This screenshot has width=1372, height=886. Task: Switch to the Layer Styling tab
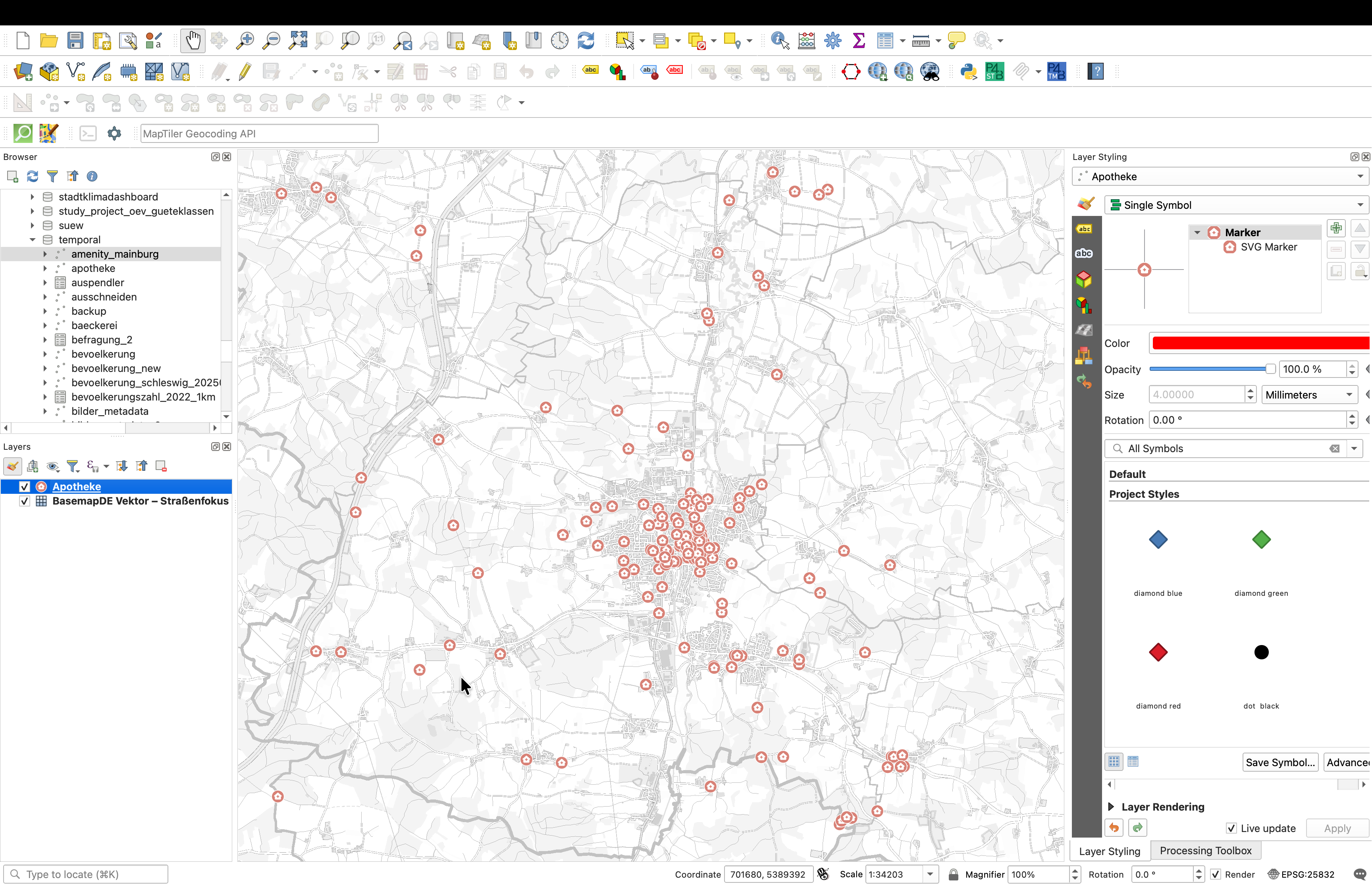coord(1110,851)
